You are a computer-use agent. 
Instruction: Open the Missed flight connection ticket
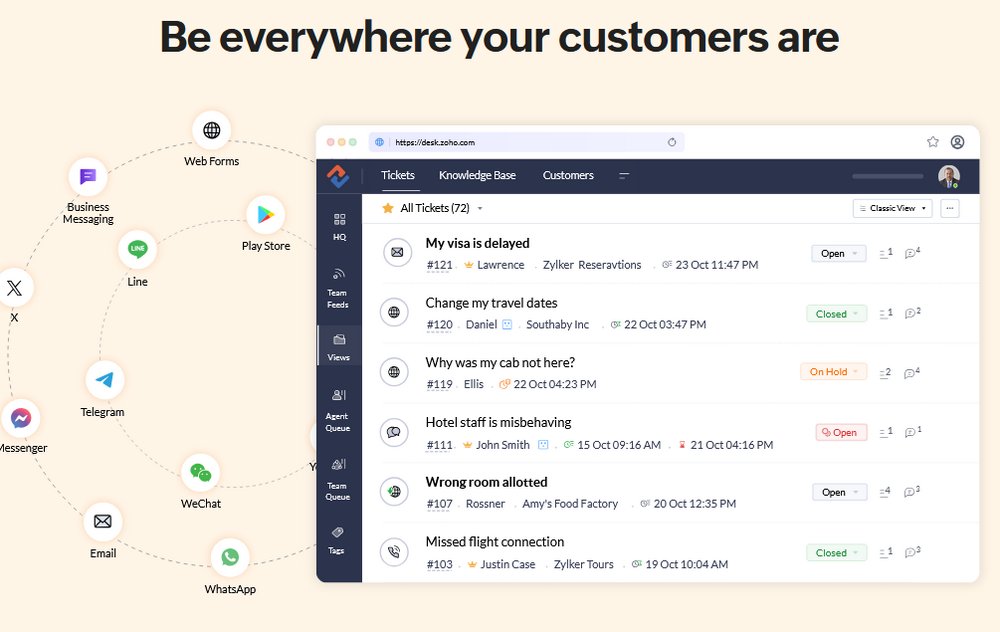coord(495,542)
